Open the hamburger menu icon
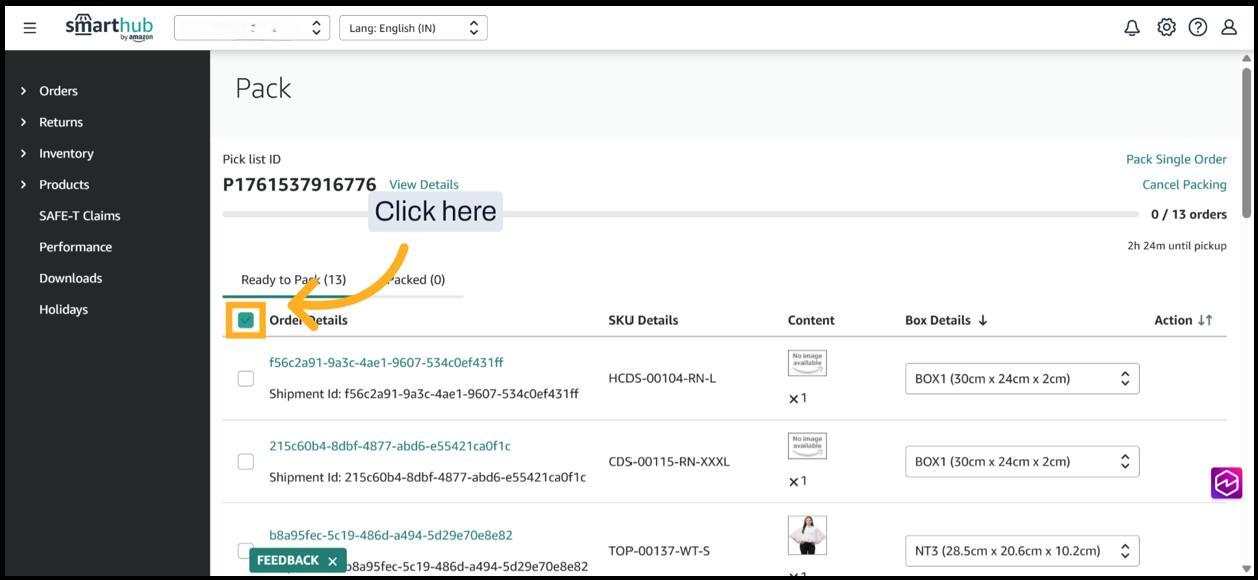The height and width of the screenshot is (580, 1258). click(30, 28)
